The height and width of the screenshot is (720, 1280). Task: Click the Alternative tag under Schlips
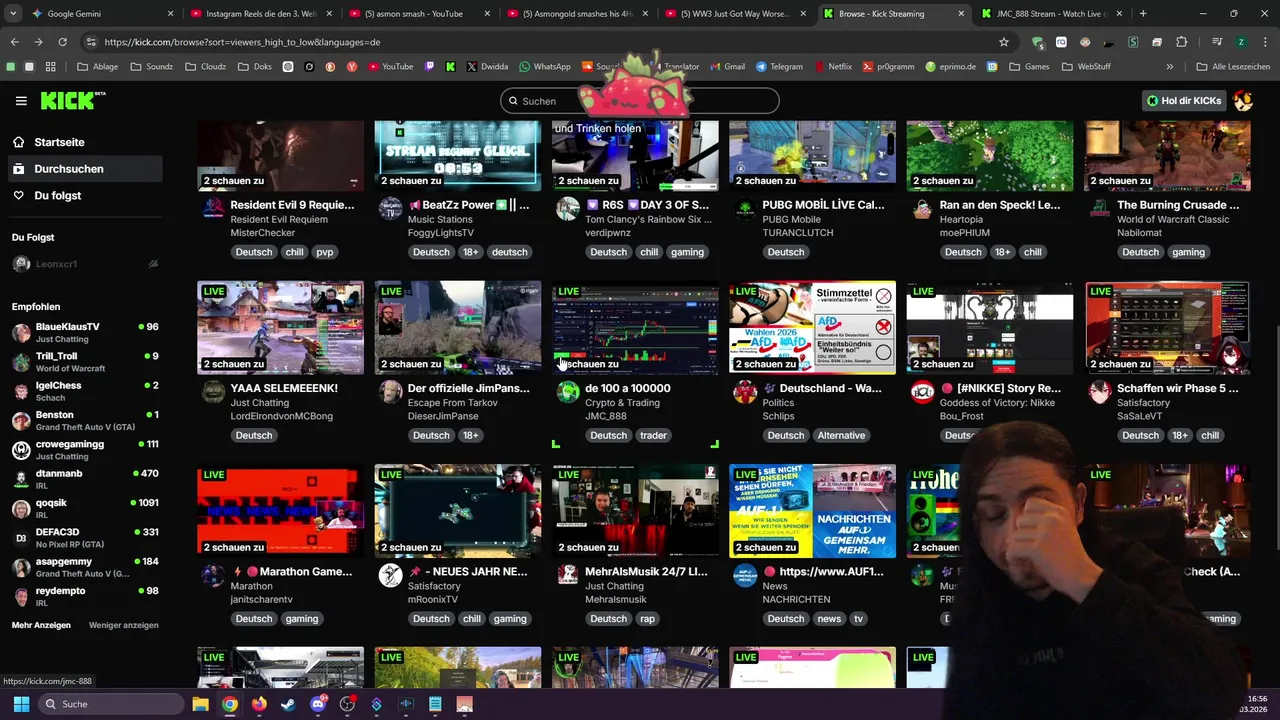(x=841, y=435)
